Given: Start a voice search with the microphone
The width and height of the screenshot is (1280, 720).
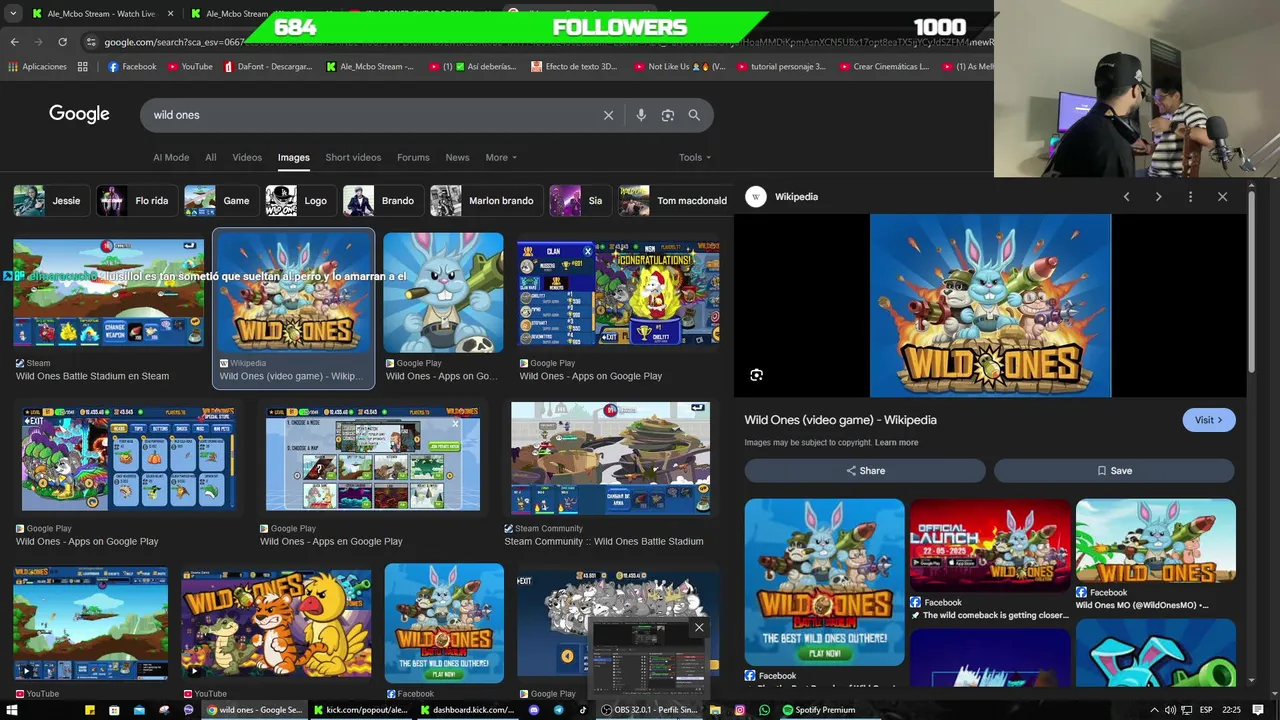Looking at the screenshot, I should click(x=641, y=115).
